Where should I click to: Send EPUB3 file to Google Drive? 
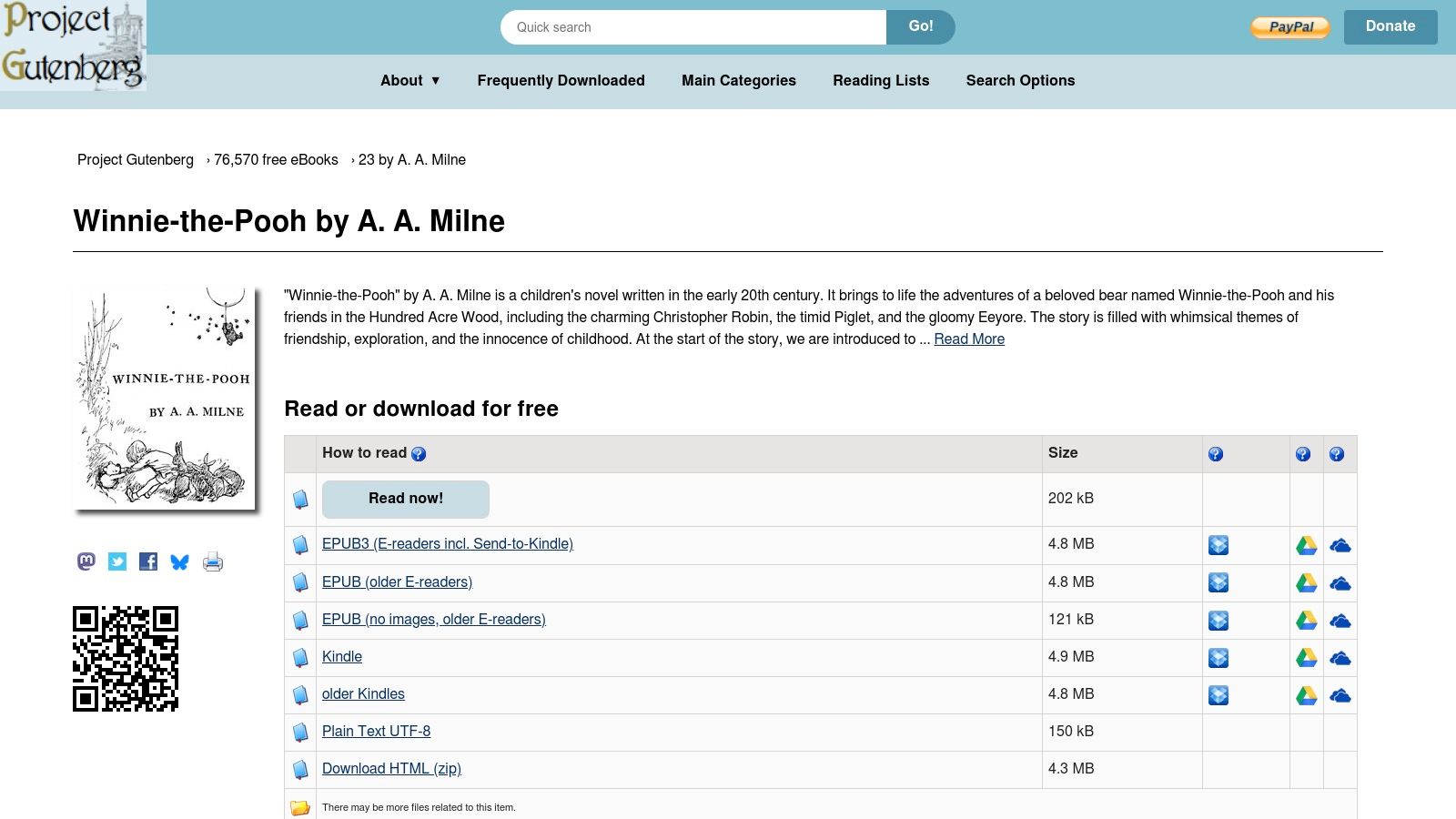[x=1307, y=545]
